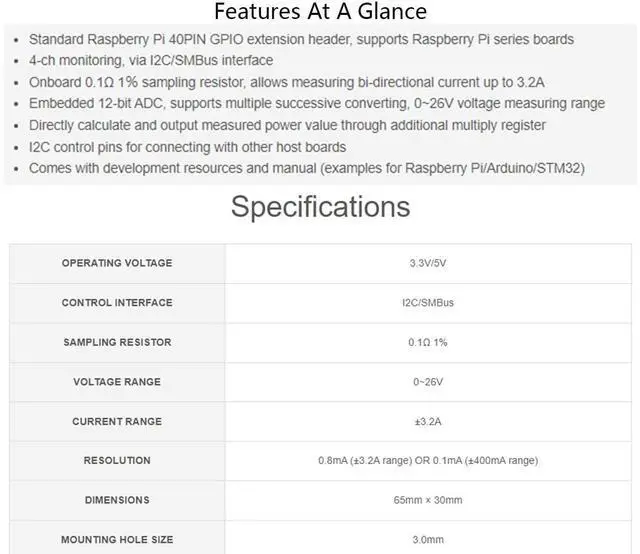Click the "VOLTAGE RANGE" row label
Screen dimensions: 640x554
(x=117, y=382)
